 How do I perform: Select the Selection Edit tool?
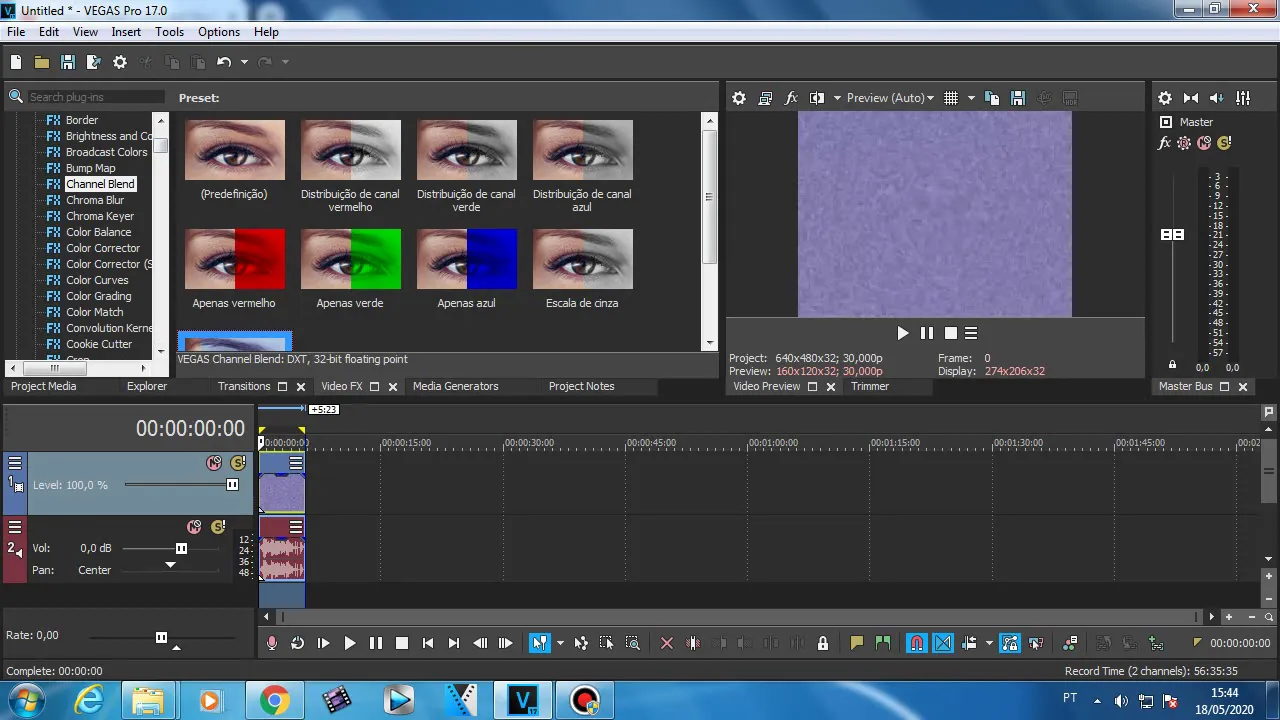[607, 643]
